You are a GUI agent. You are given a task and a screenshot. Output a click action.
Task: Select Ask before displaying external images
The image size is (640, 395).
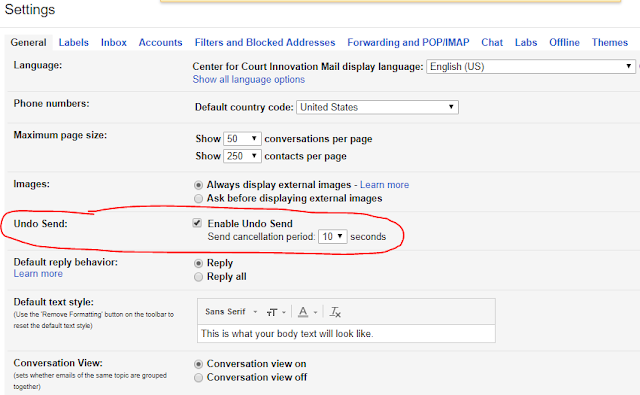198,199
